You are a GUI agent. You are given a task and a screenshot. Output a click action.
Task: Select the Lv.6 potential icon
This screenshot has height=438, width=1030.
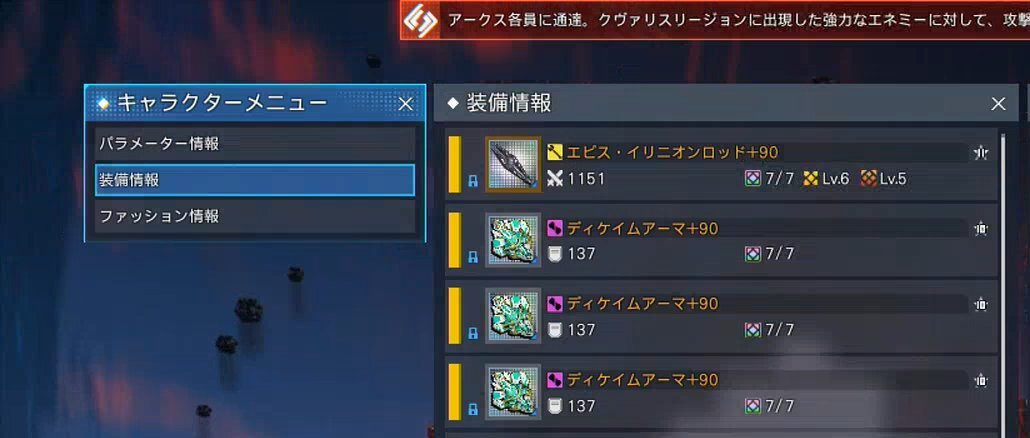811,179
